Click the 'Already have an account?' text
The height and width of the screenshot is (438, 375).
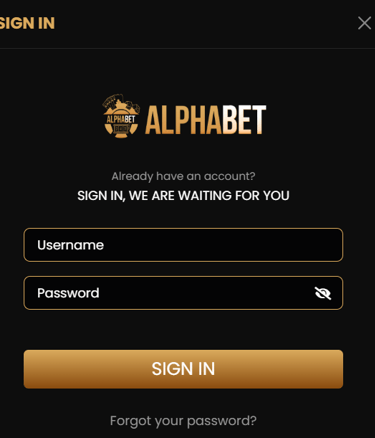click(x=183, y=176)
